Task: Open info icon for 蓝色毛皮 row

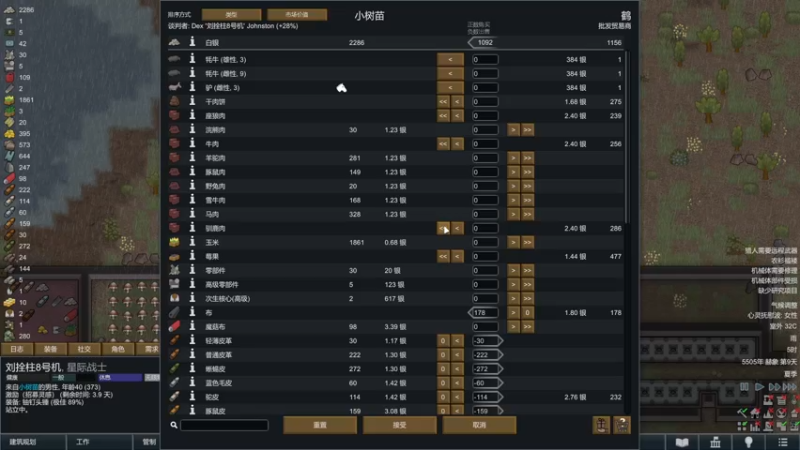Action: coord(192,382)
